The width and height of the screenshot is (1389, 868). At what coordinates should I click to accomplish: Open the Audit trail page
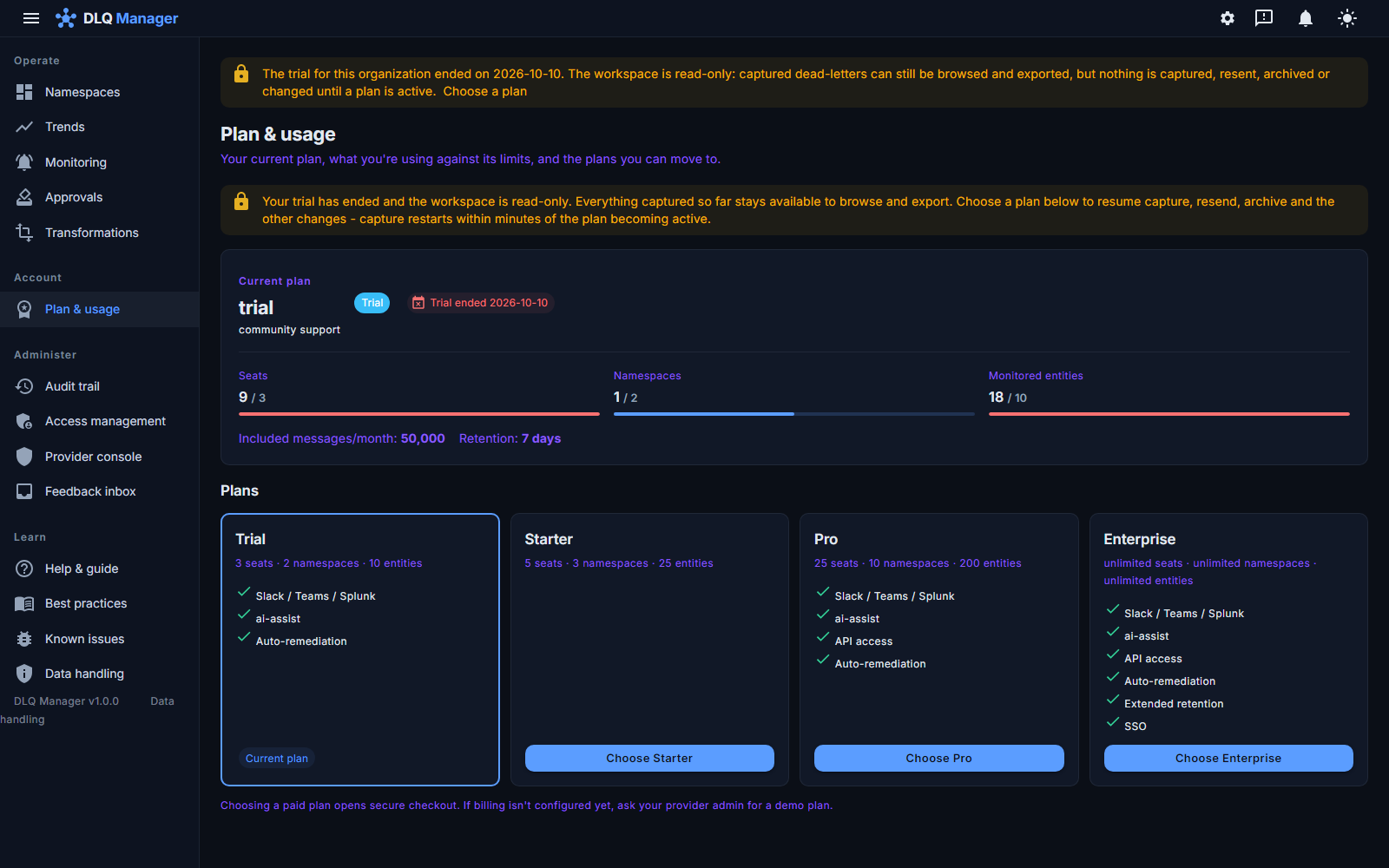(x=99, y=386)
